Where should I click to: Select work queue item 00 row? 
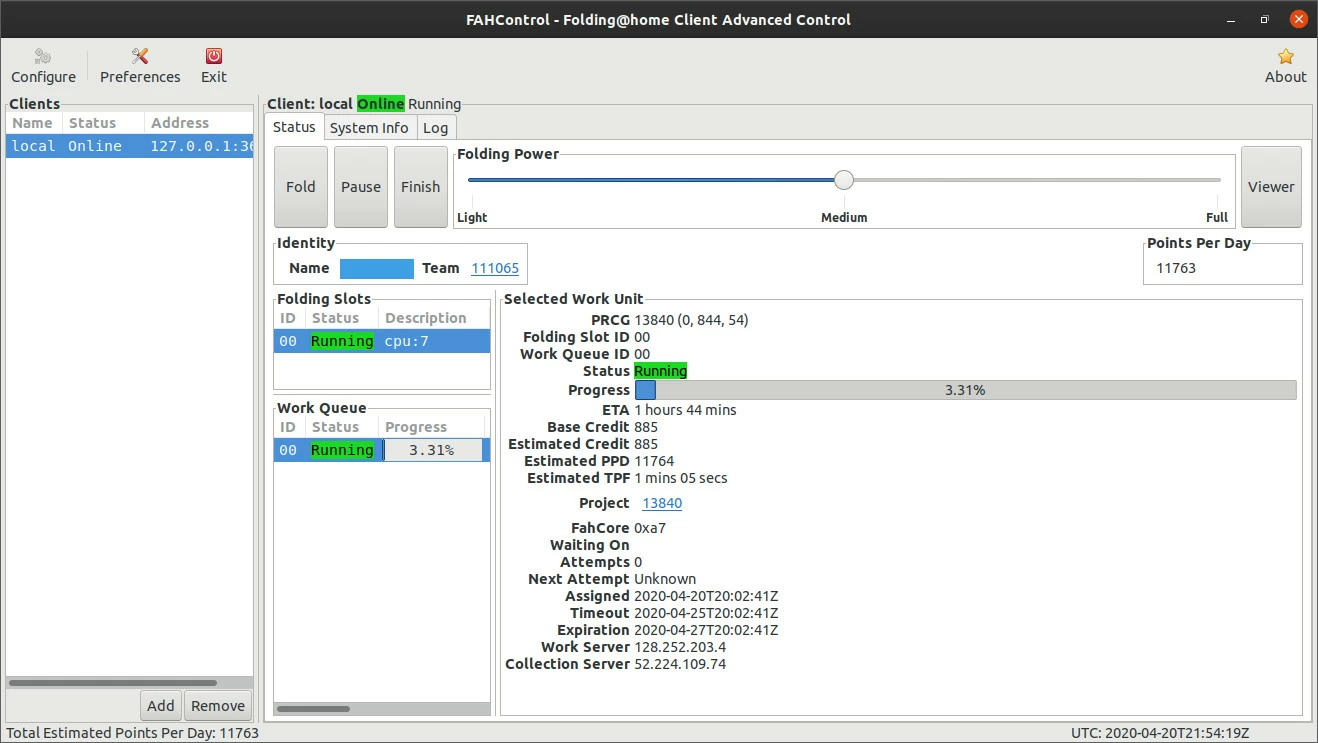382,450
